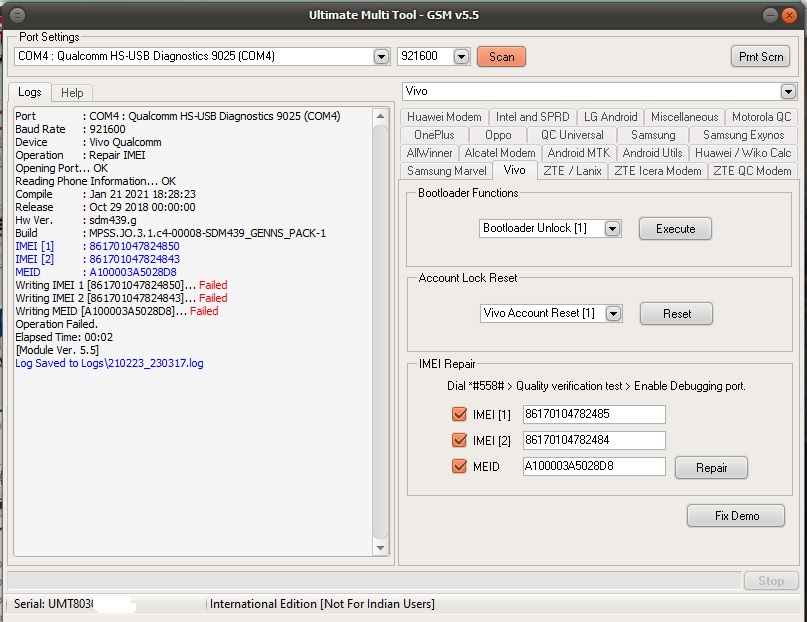Switch to the Logs tab
The width and height of the screenshot is (807, 622).
[x=29, y=92]
